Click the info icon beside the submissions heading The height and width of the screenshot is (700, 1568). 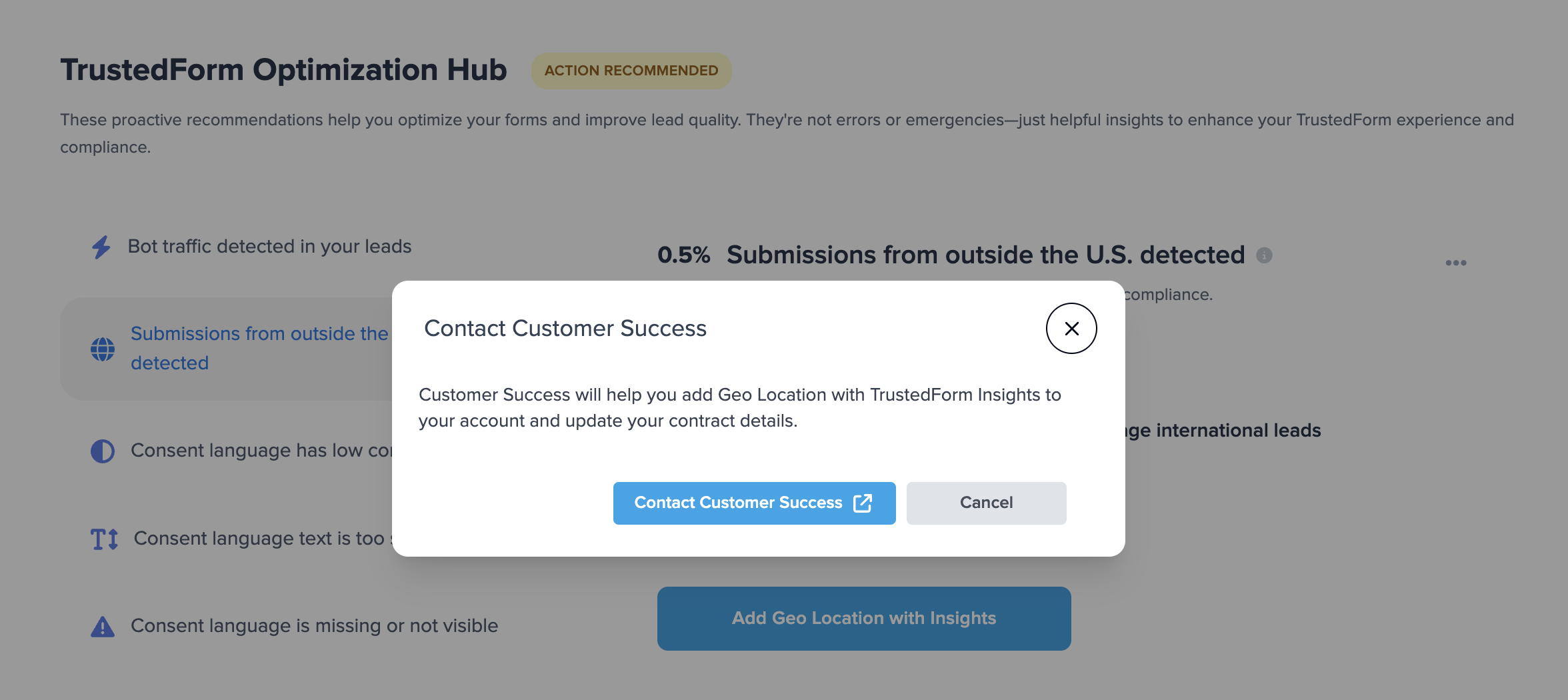(x=1264, y=255)
